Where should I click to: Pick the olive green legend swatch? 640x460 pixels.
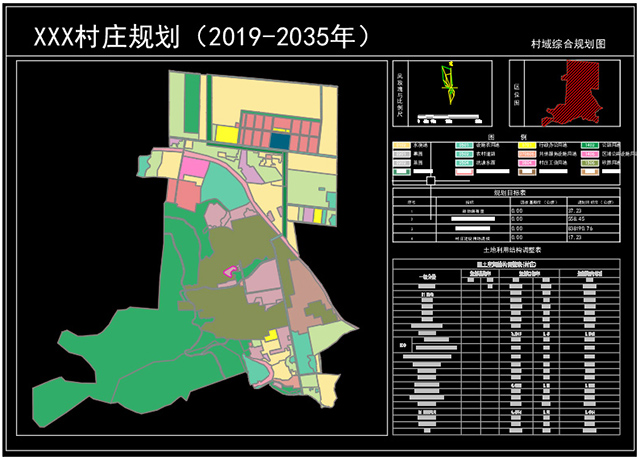(x=590, y=163)
